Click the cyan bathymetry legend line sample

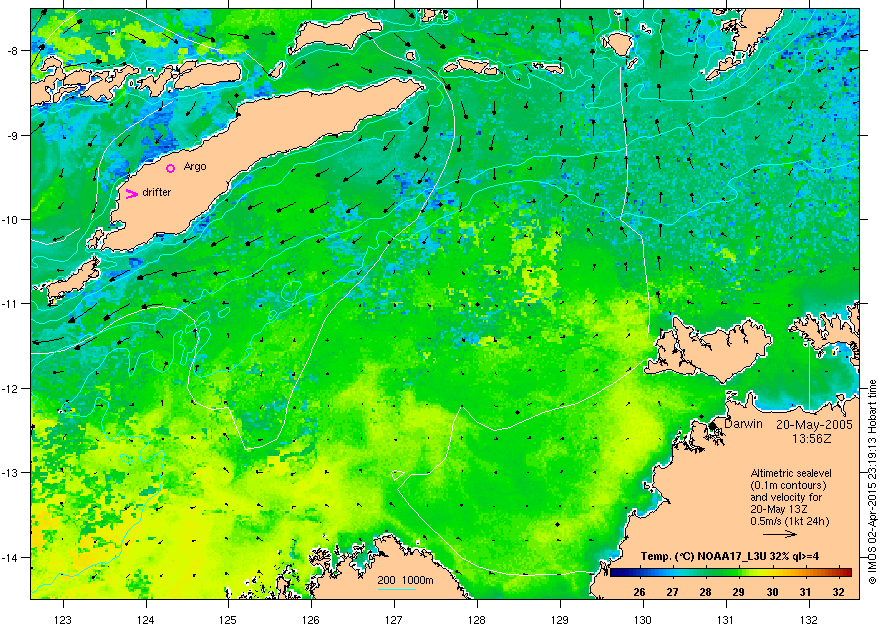(x=396, y=589)
